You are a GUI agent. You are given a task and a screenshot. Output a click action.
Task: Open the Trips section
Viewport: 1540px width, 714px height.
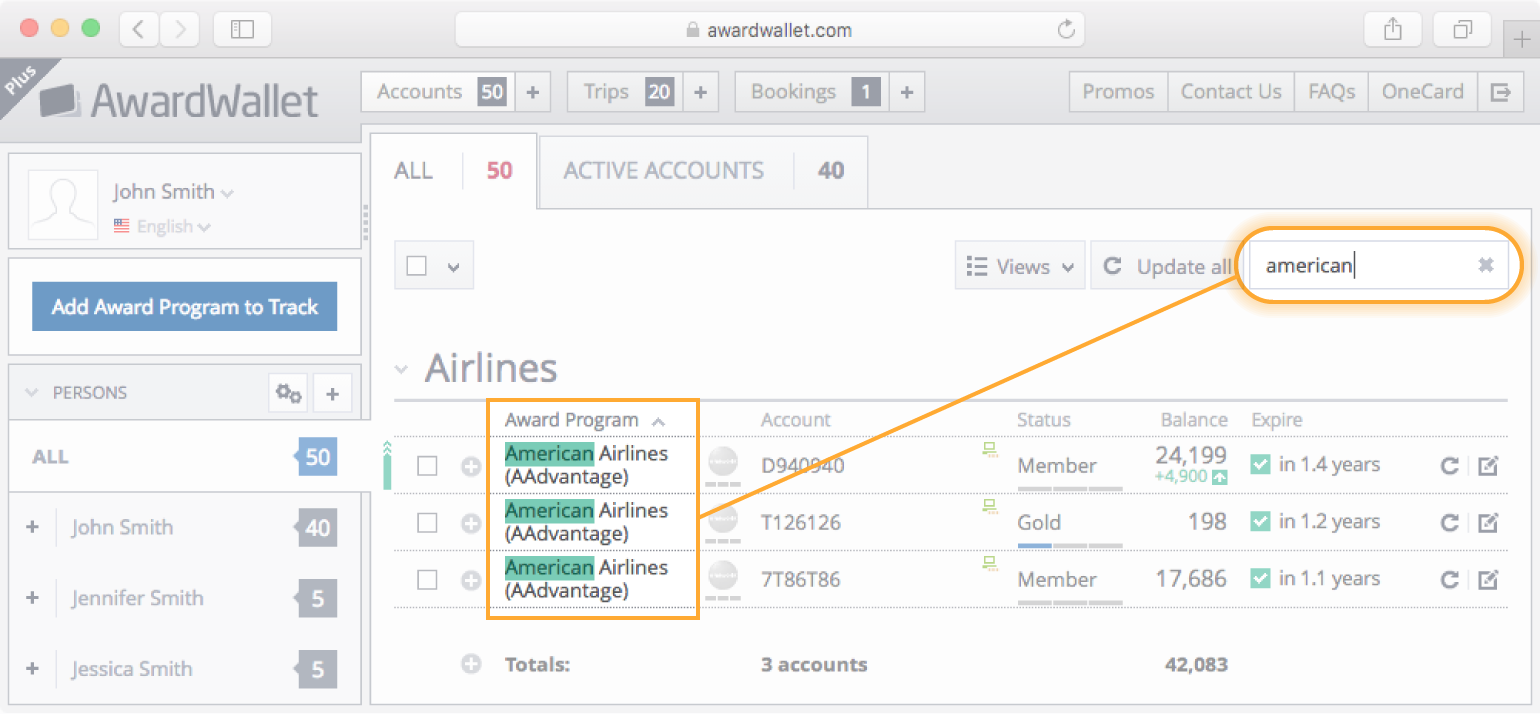[626, 92]
